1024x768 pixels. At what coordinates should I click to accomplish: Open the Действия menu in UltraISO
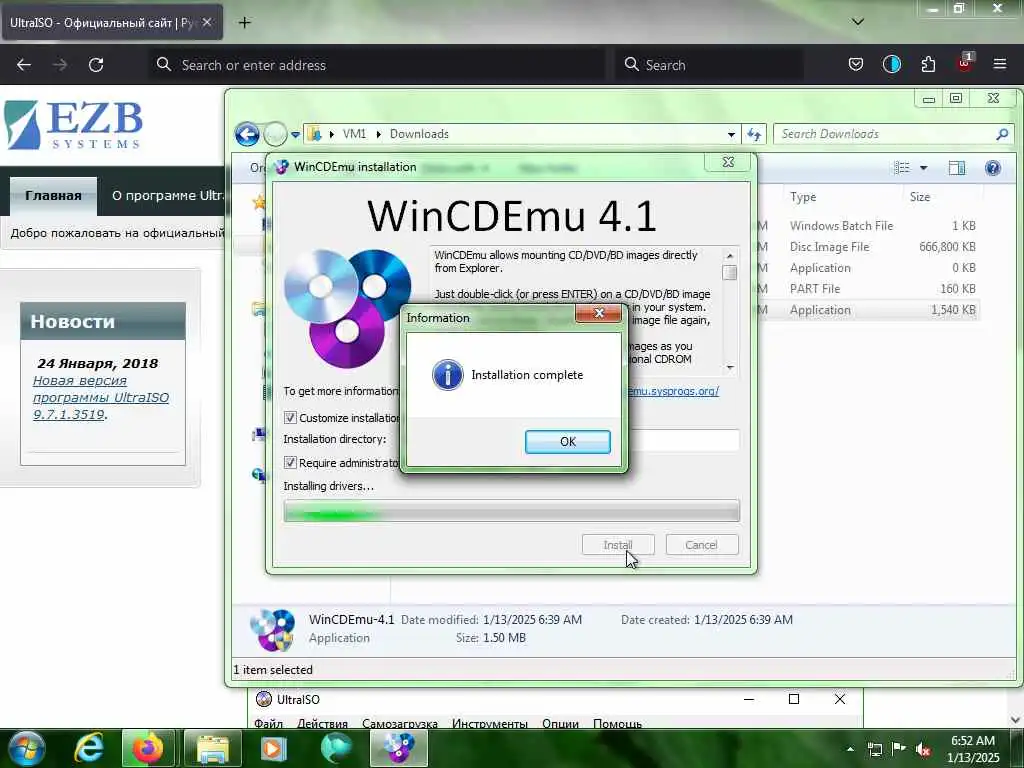click(x=322, y=723)
